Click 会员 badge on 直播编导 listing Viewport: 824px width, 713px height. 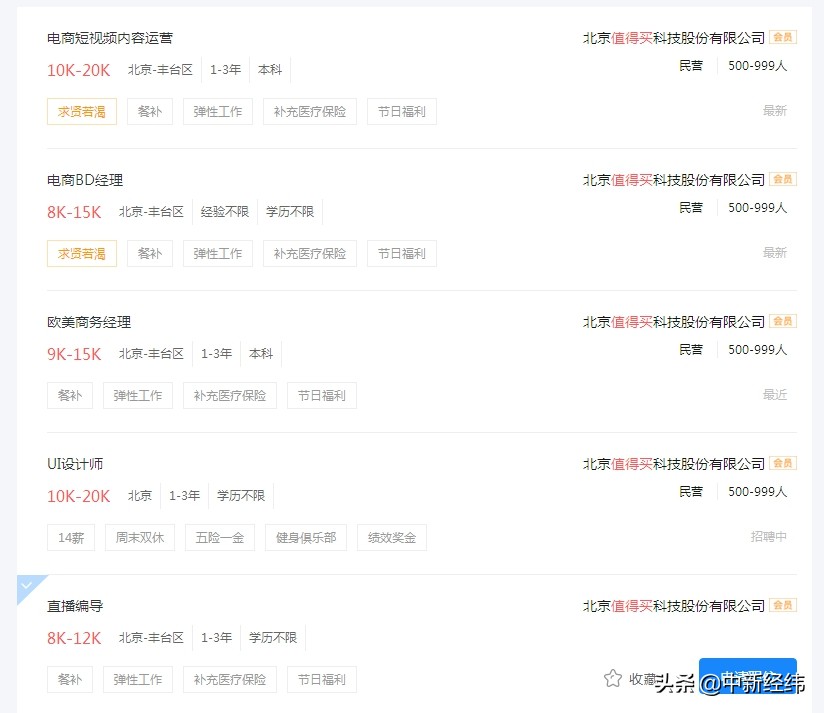click(x=782, y=605)
